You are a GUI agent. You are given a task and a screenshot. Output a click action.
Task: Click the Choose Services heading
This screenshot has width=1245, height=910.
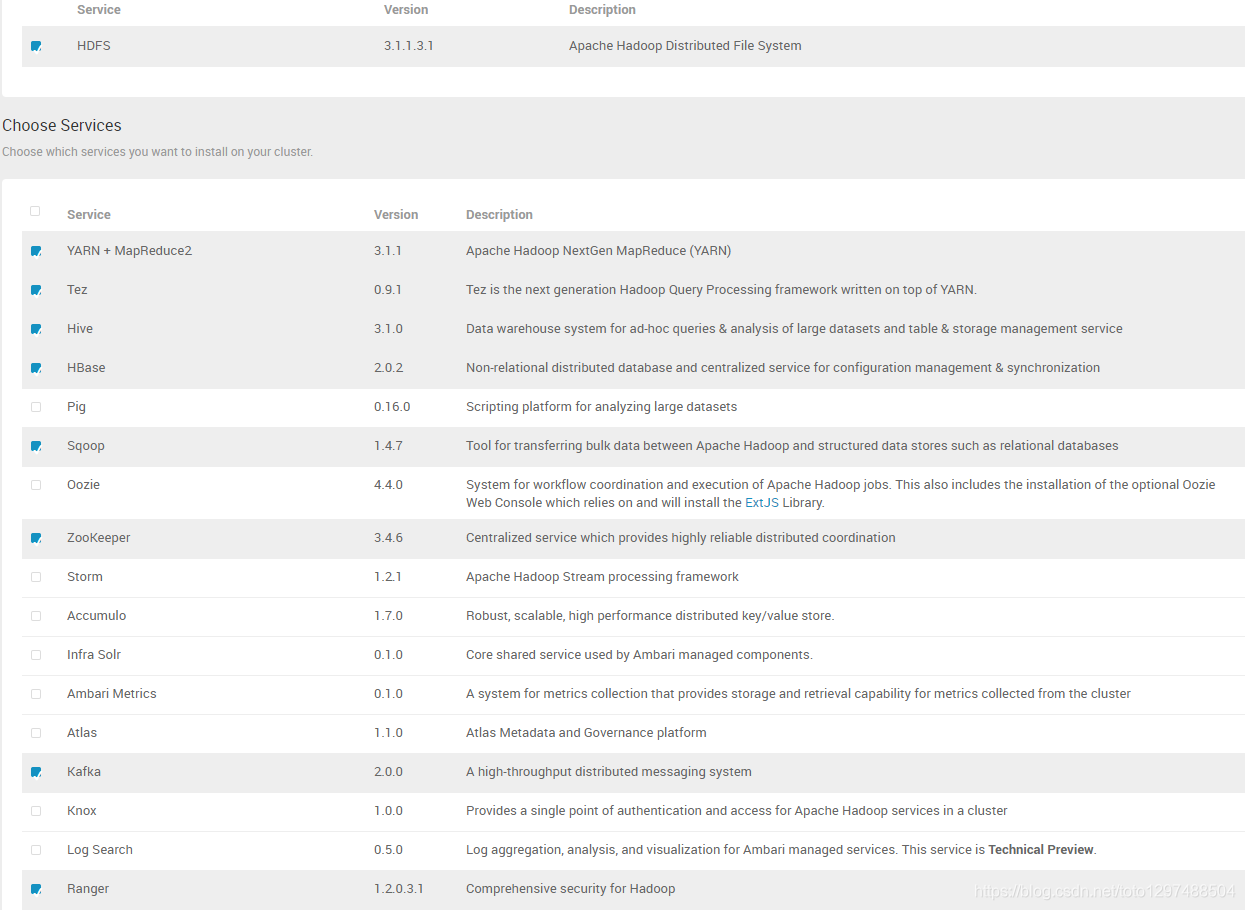point(62,126)
